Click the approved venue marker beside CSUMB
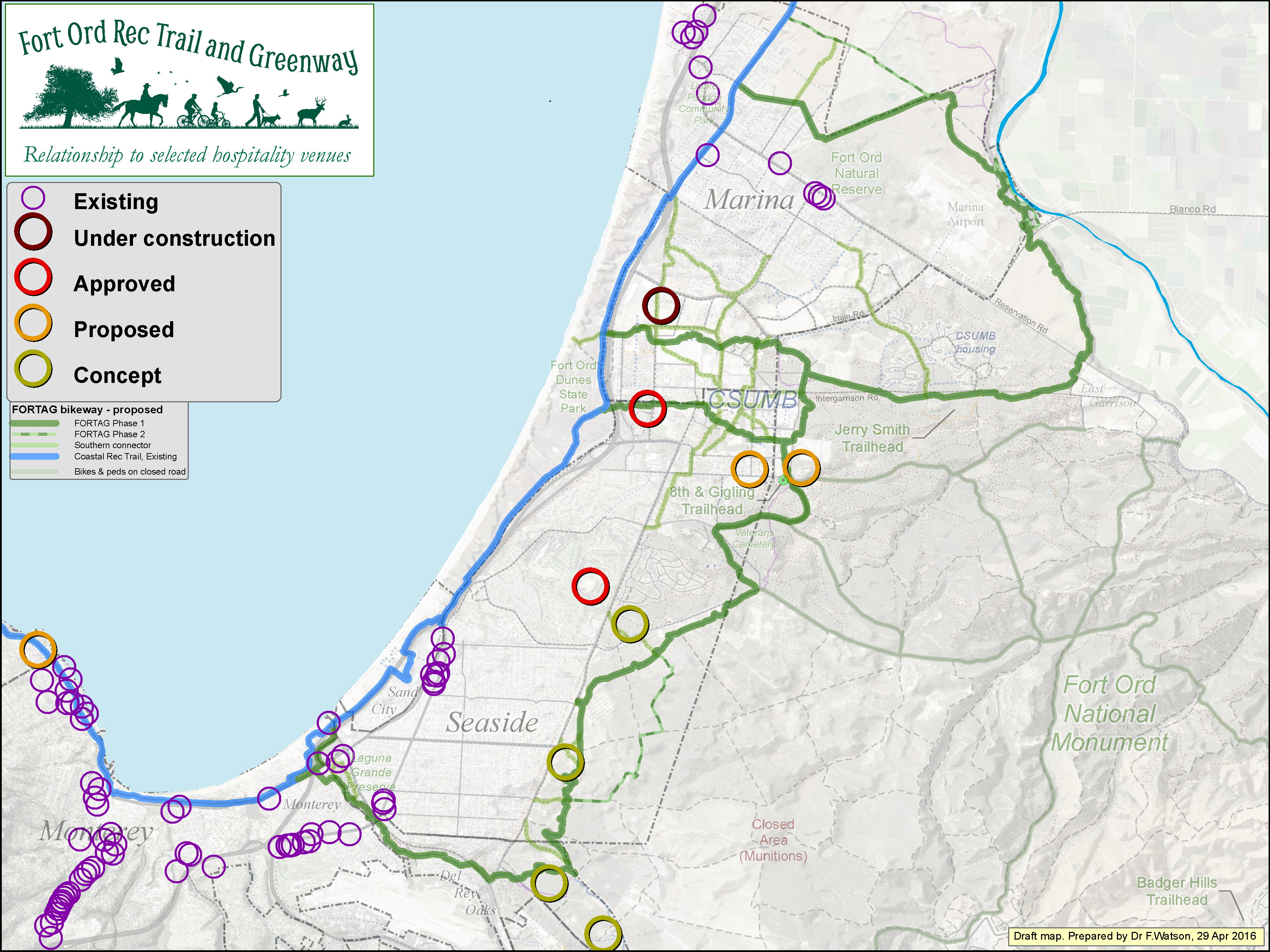The width and height of the screenshot is (1270, 952). (x=647, y=409)
